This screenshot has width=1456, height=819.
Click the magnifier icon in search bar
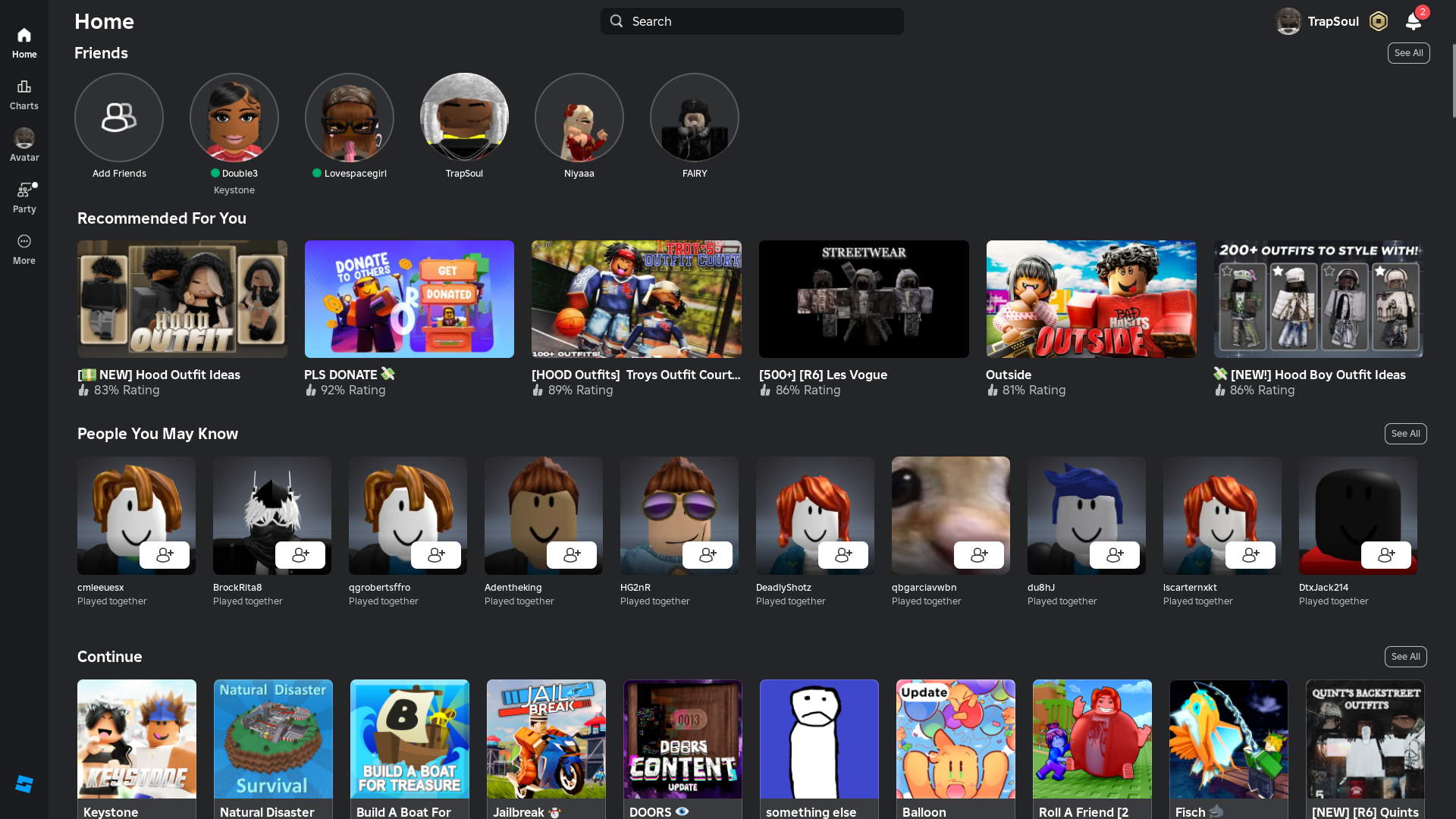click(617, 21)
